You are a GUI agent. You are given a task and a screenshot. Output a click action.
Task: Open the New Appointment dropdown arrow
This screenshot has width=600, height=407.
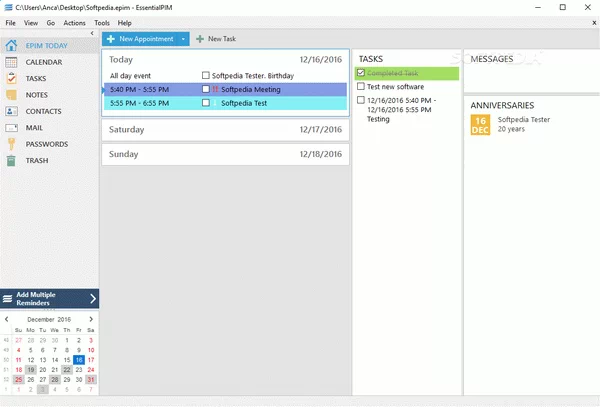pos(184,39)
